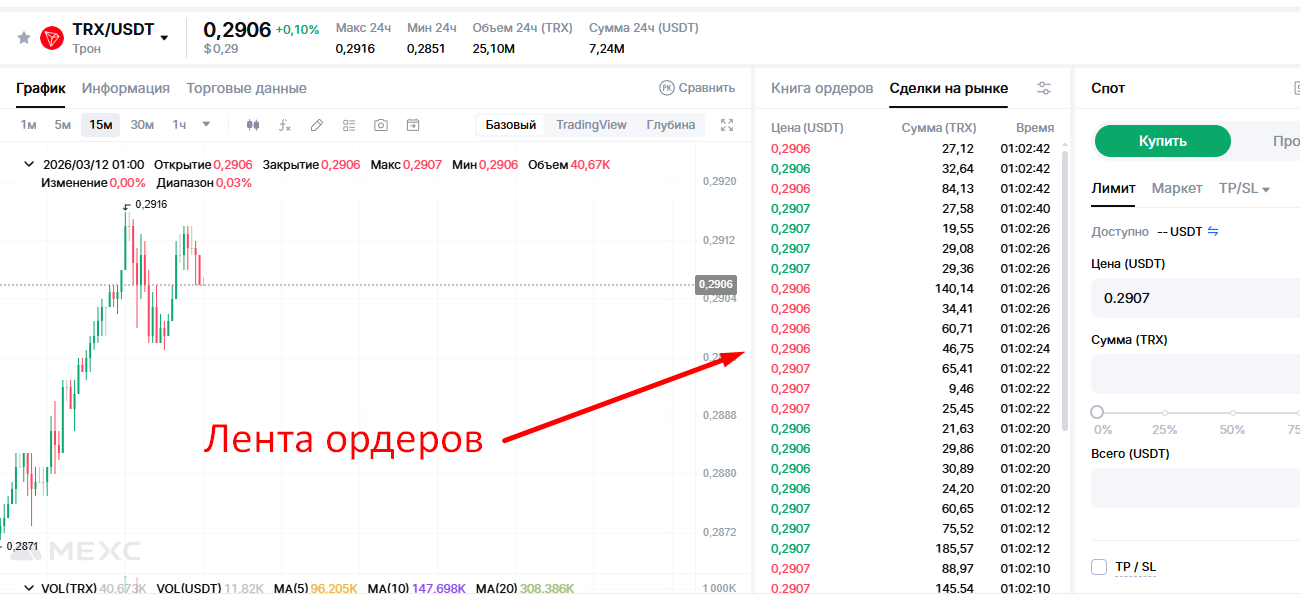This screenshot has height=600, width=1300.
Task: Switch chart view to Глубина
Action: [670, 125]
